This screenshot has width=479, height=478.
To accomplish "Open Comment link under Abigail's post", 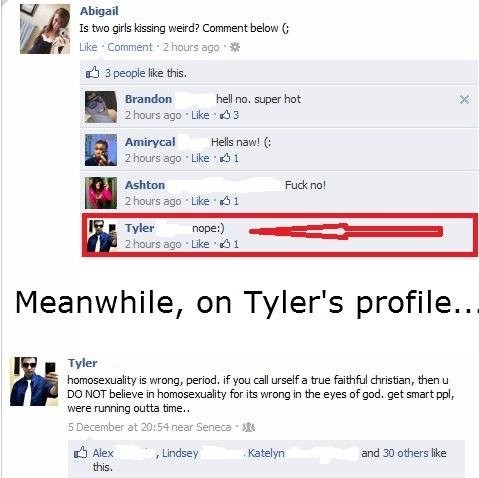I will (x=130, y=47).
